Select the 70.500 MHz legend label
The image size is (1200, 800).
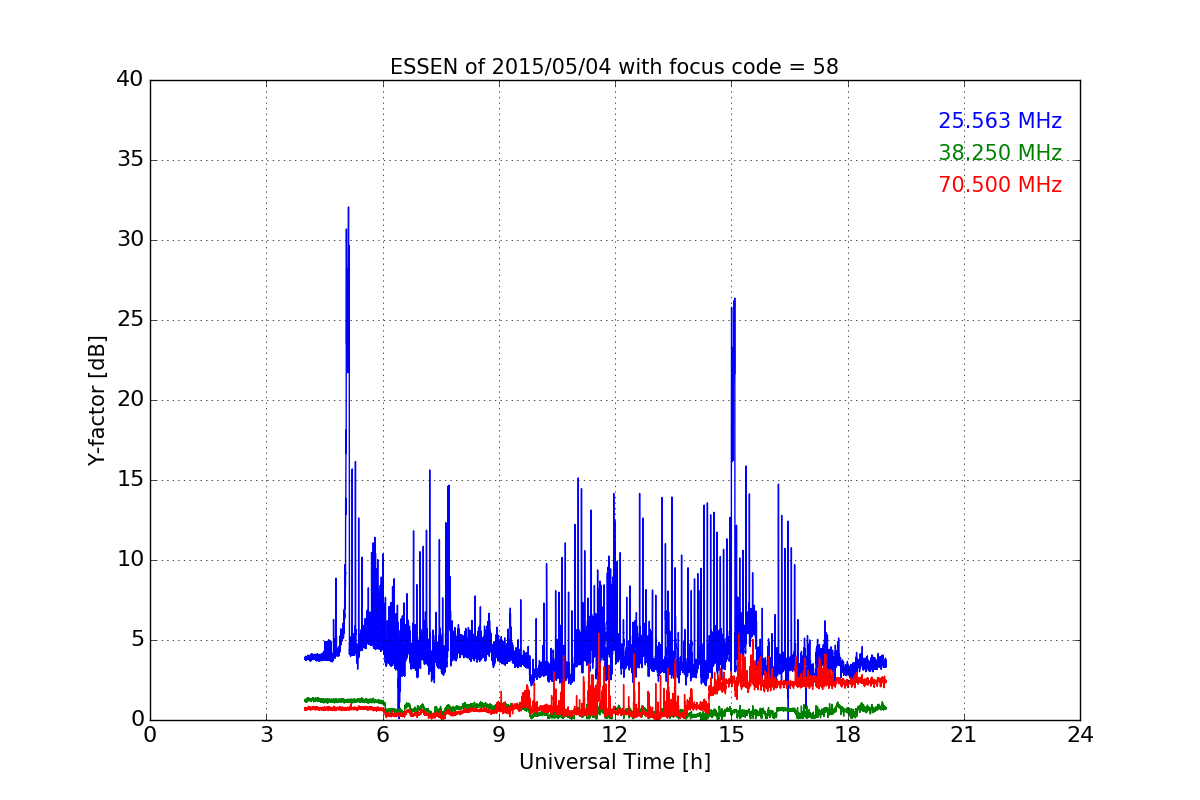1000,185
